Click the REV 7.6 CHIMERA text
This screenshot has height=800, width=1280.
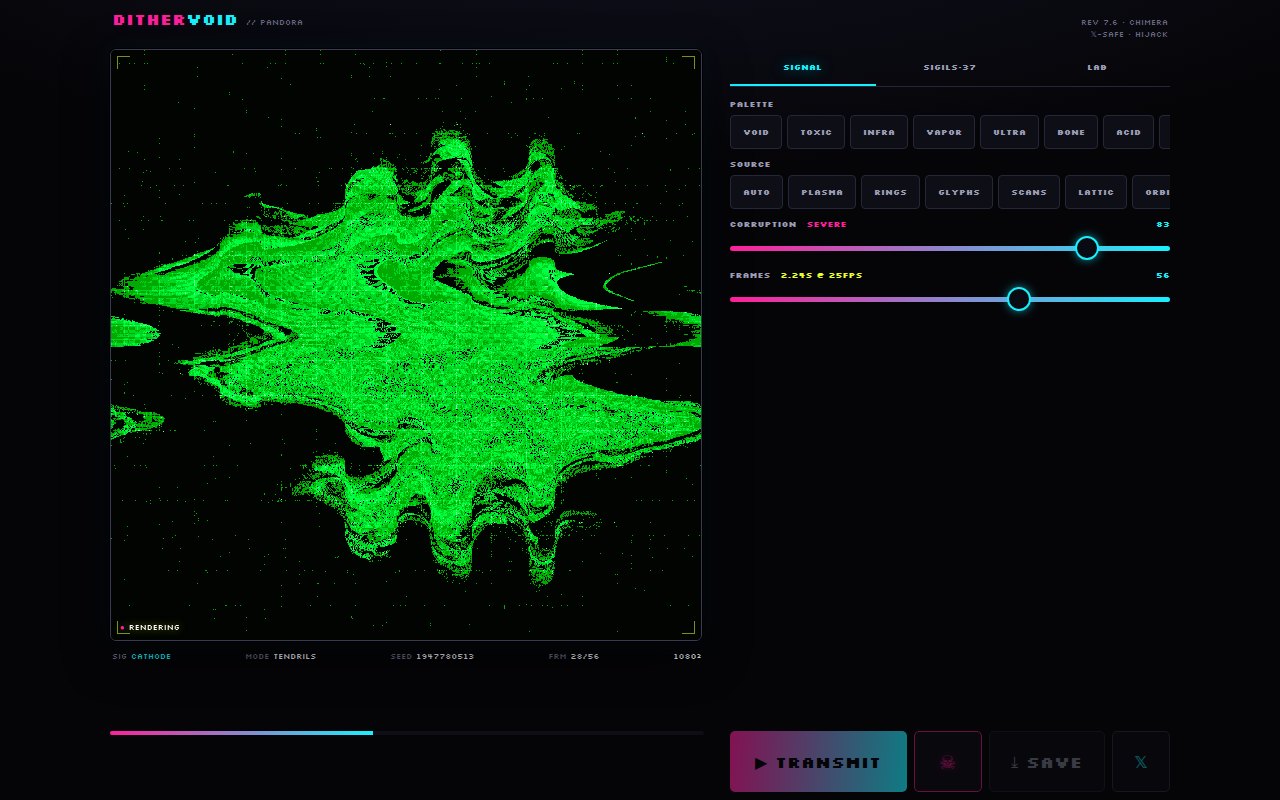[1124, 22]
